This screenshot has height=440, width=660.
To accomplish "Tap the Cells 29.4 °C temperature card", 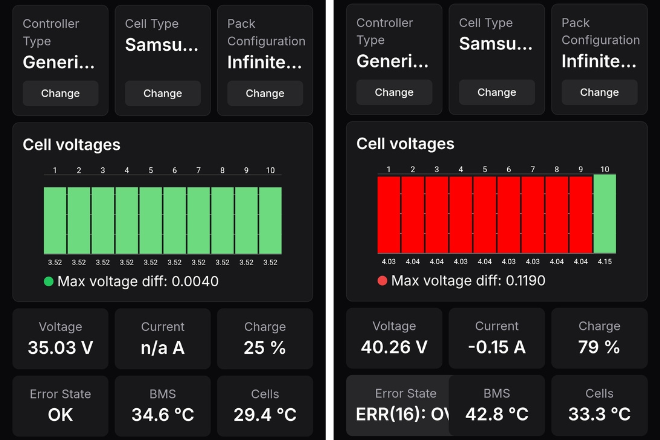I will 265,406.
